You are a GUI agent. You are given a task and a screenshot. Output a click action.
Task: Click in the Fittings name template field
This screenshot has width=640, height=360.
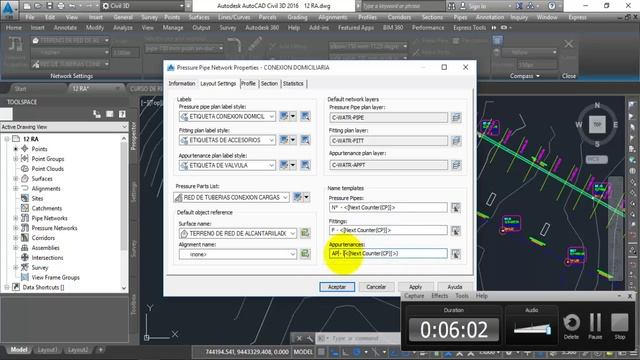point(388,230)
